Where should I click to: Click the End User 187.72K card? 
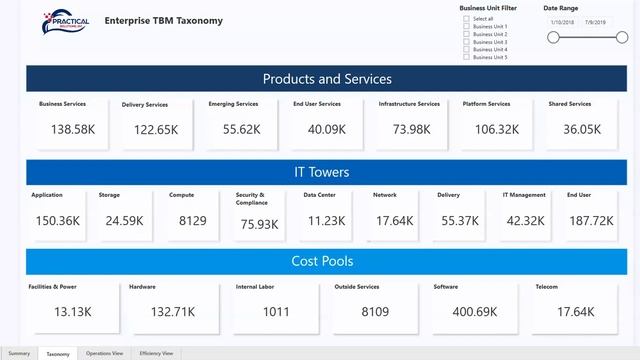pyautogui.click(x=591, y=216)
